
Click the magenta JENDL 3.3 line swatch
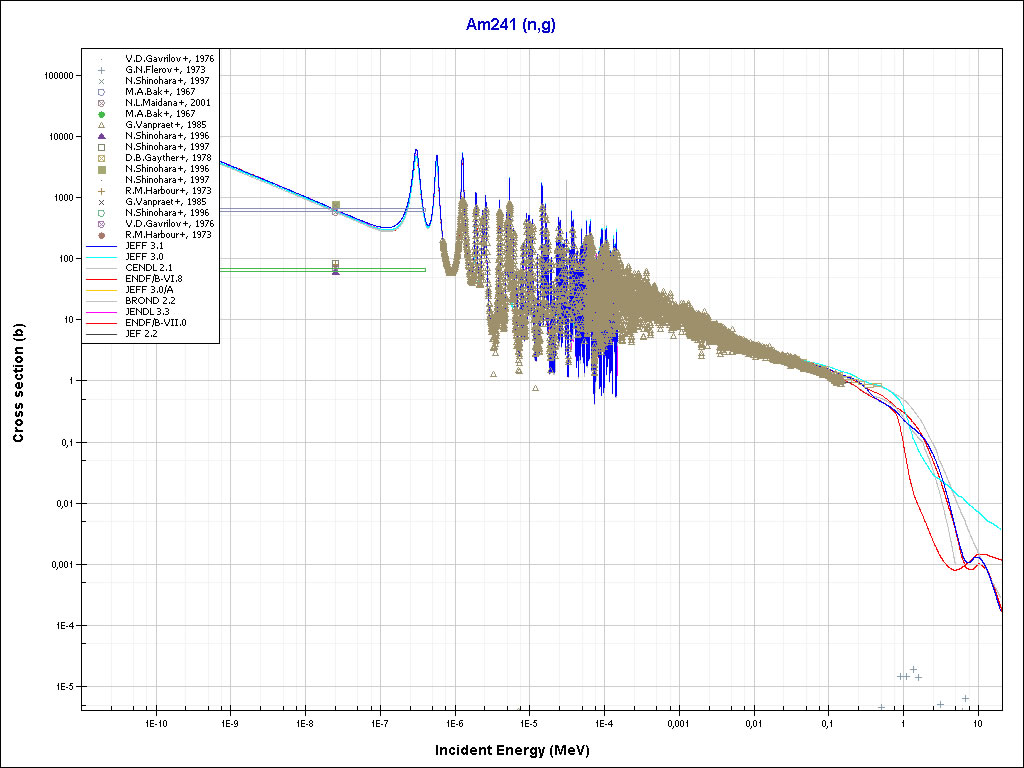(101, 311)
